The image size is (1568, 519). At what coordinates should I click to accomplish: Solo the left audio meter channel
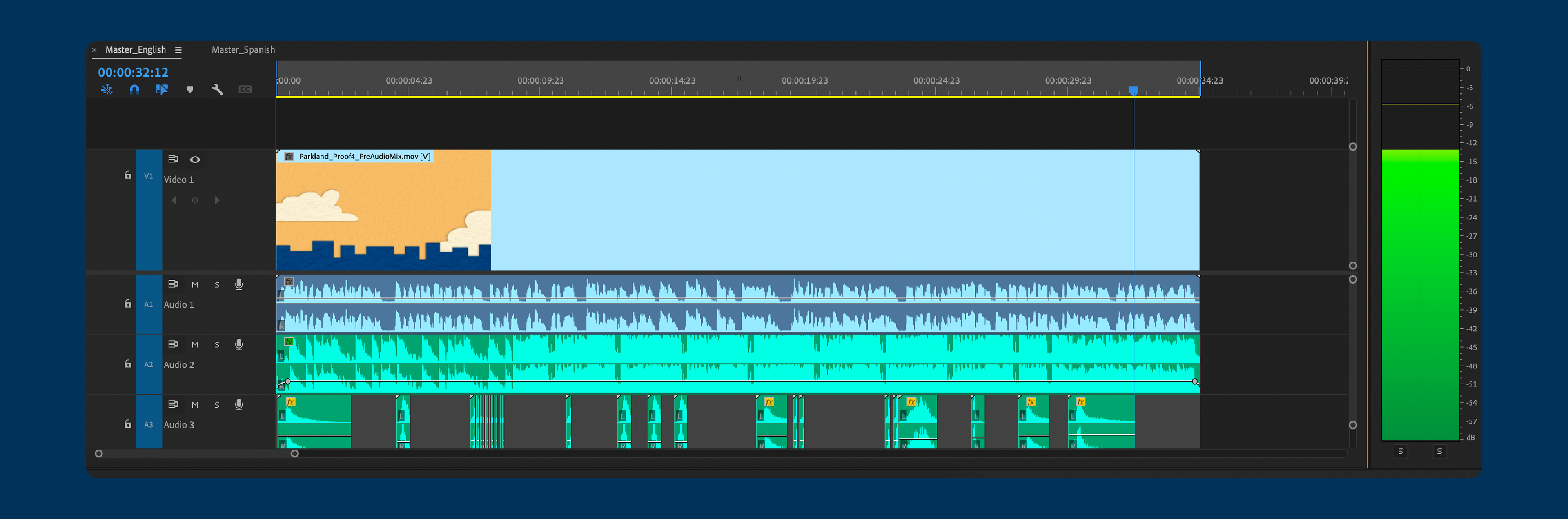coord(1401,451)
